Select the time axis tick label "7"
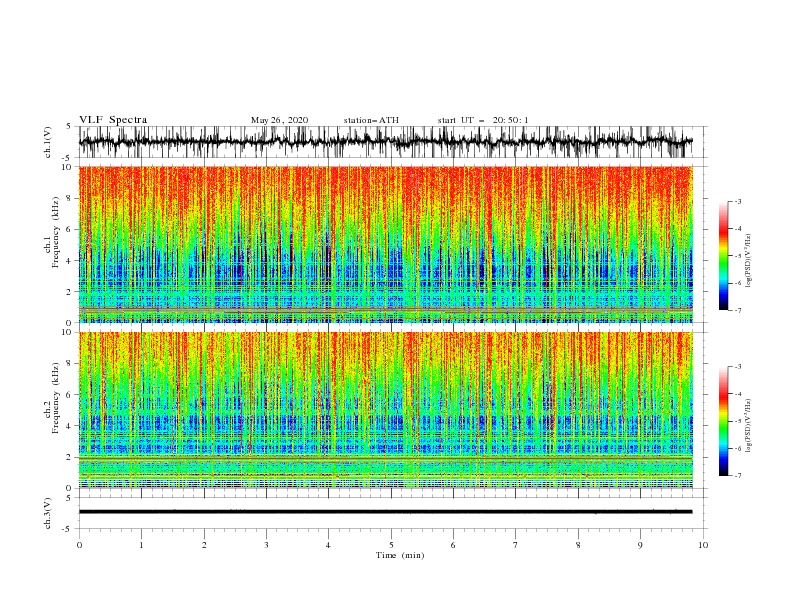 (x=516, y=545)
